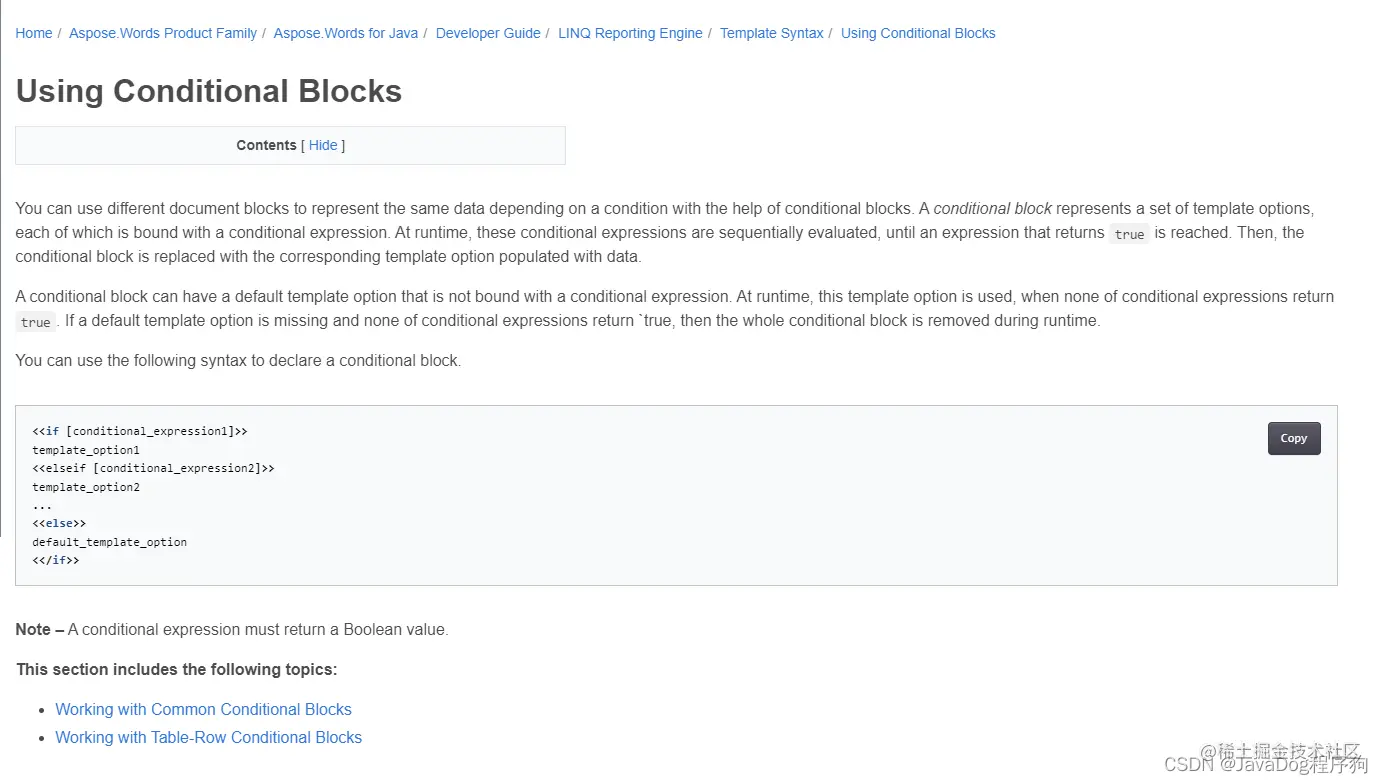1383x784 pixels.
Task: Click the <<else>> line in code block
Action: (x=59, y=523)
